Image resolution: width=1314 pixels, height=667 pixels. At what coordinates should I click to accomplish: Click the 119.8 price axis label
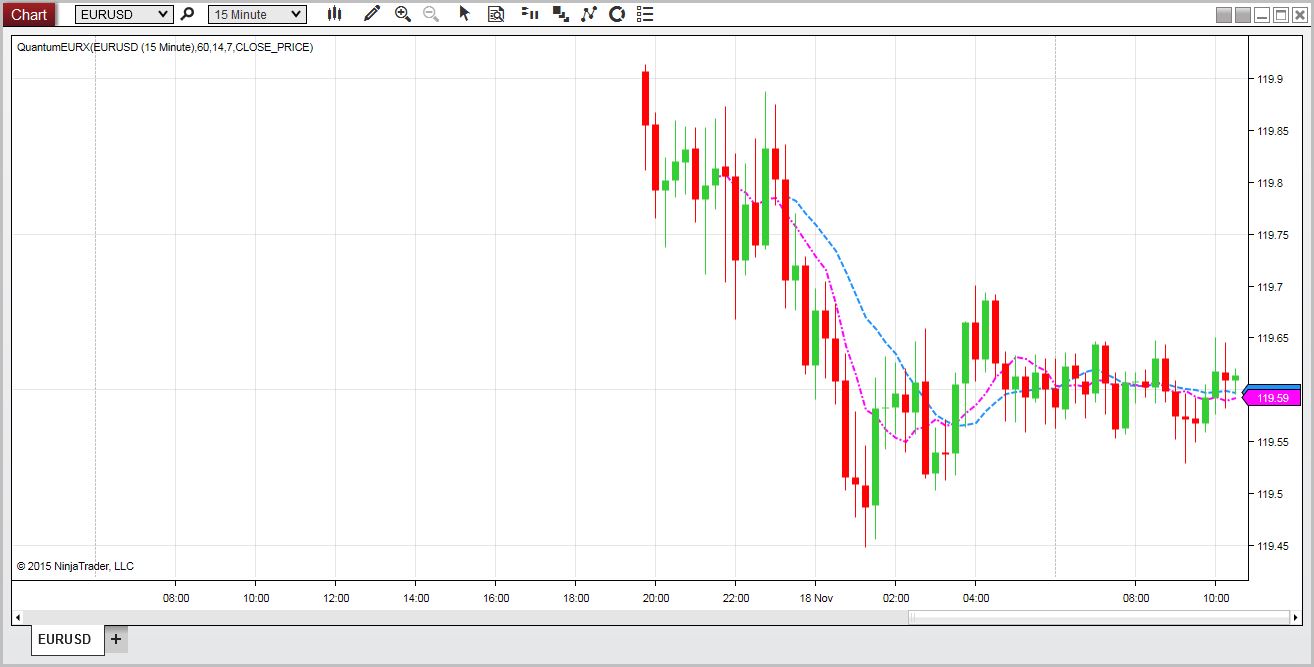[1268, 183]
